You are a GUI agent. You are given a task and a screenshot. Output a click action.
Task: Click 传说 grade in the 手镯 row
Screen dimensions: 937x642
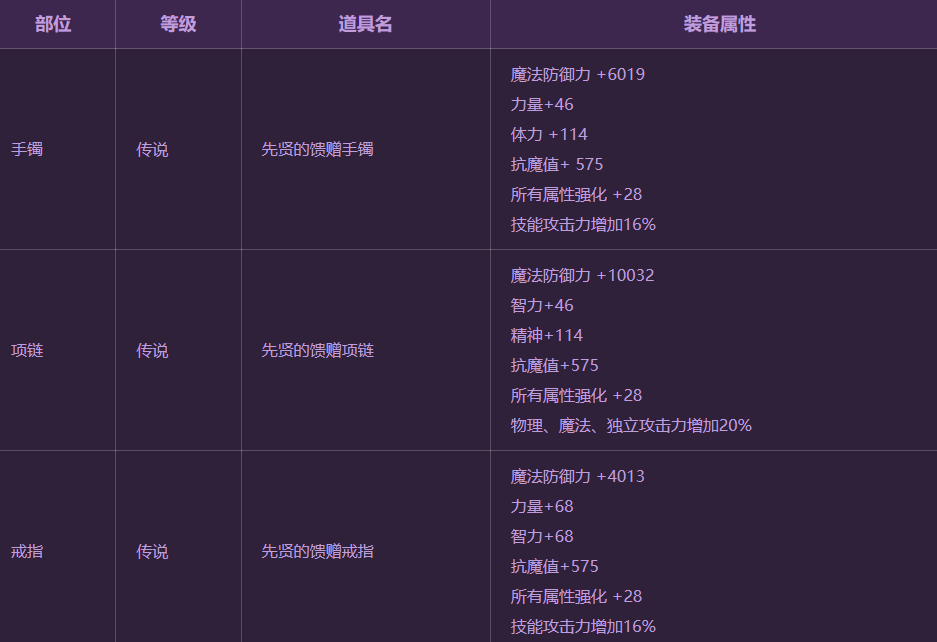pos(152,150)
